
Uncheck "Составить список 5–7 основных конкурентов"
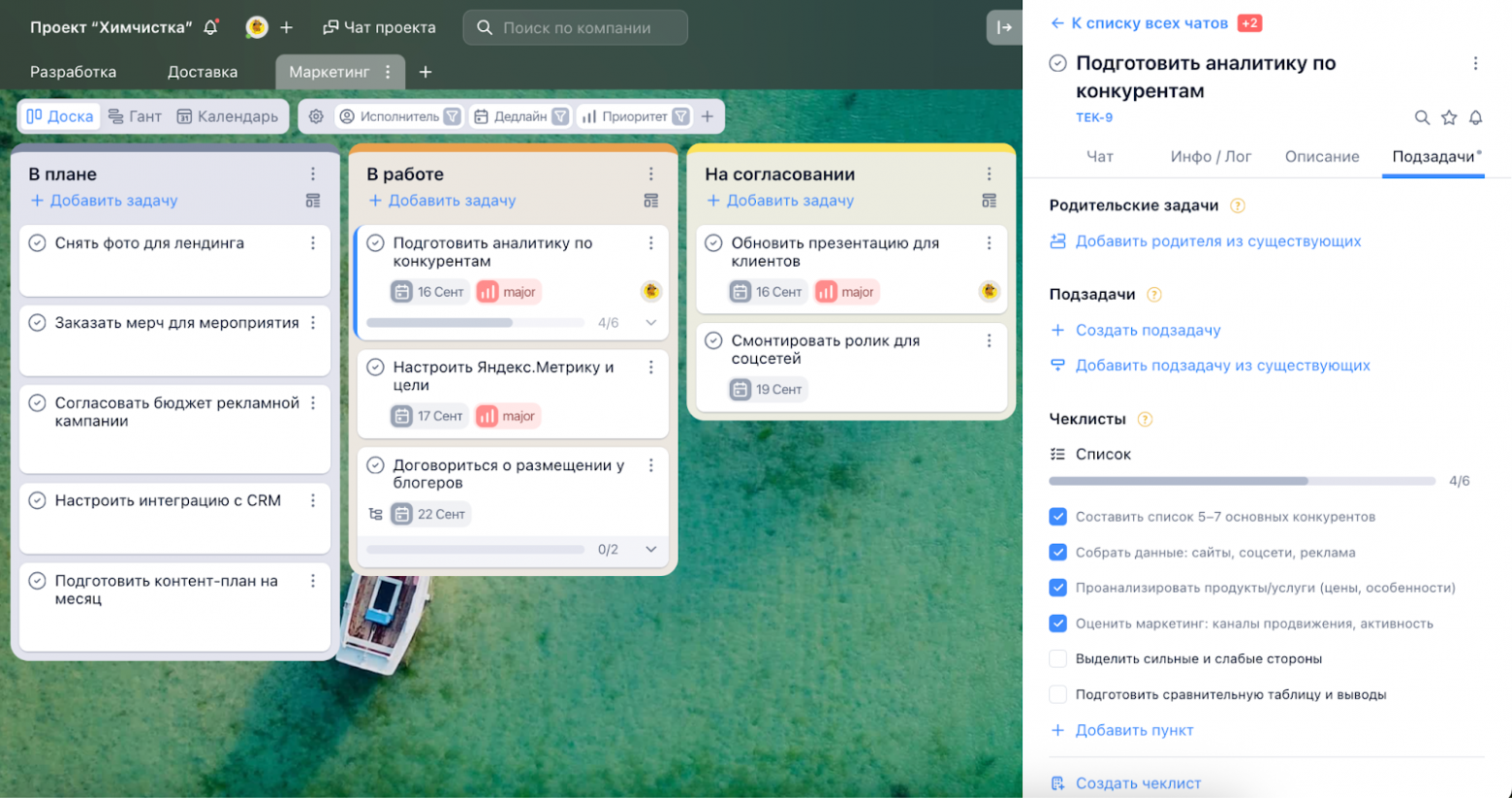coord(1058,517)
